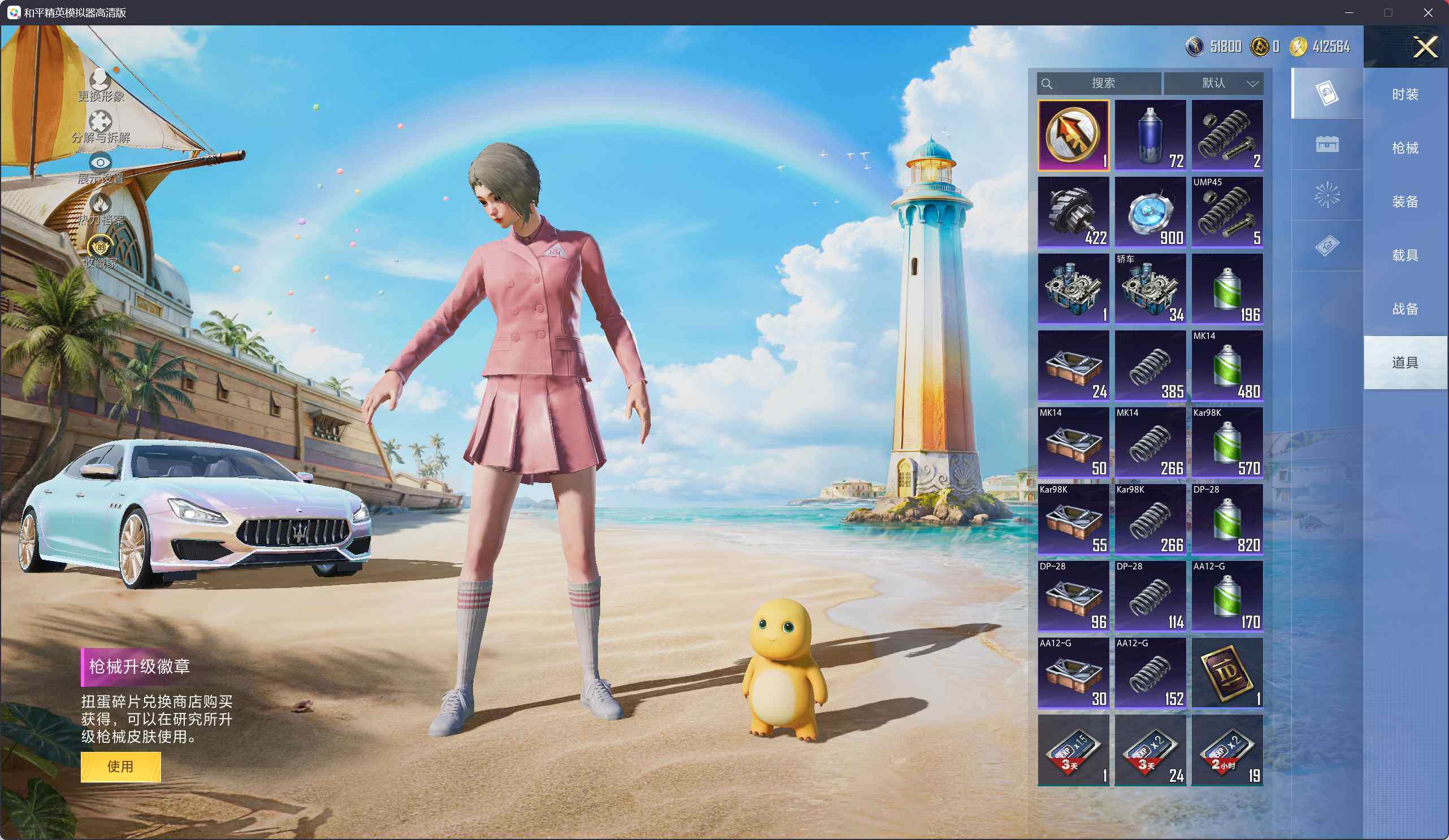
Task: Select the gear part item with count 422
Action: [x=1073, y=212]
